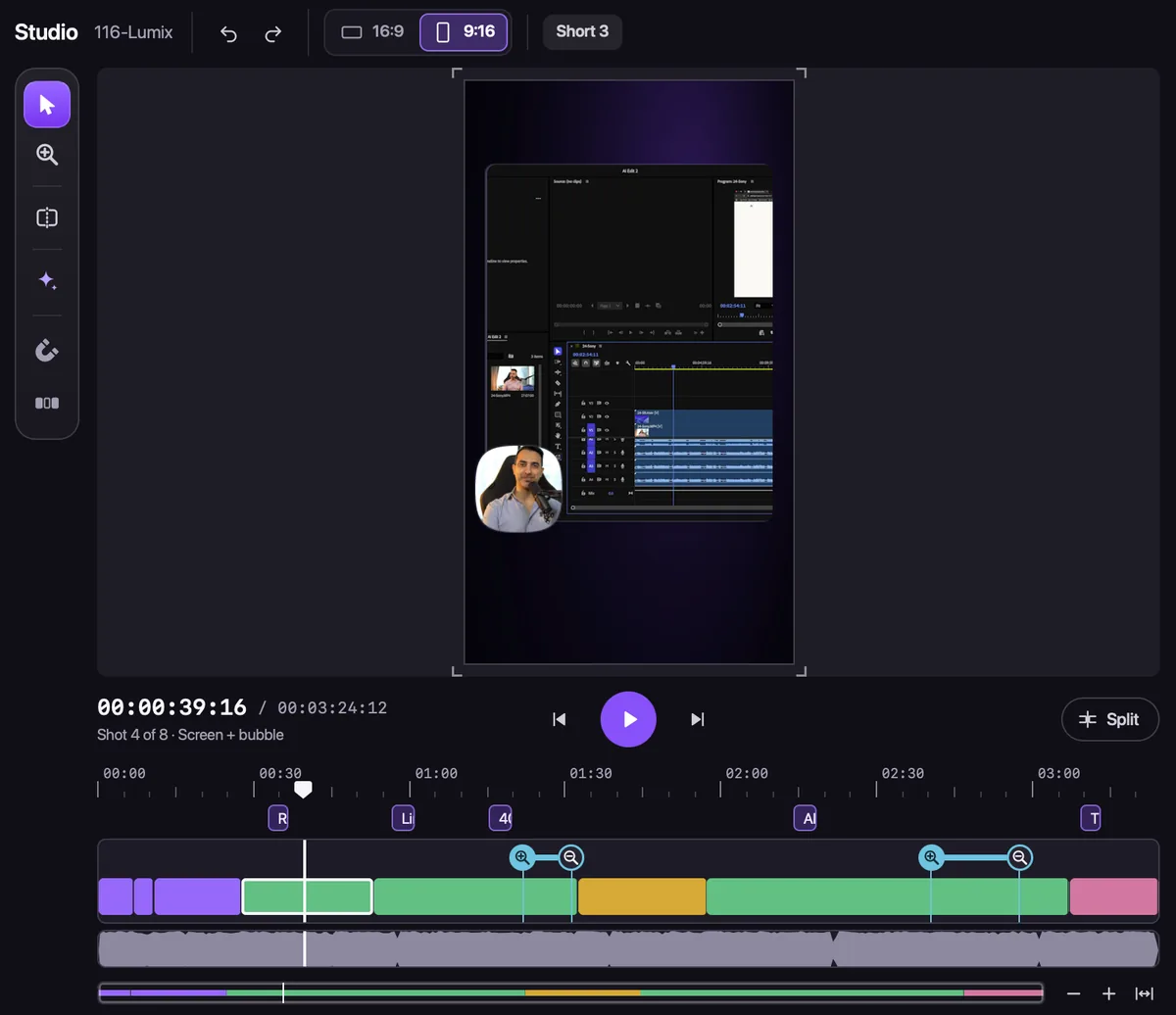Click the 02:30 mark on the ruler

tap(903, 774)
